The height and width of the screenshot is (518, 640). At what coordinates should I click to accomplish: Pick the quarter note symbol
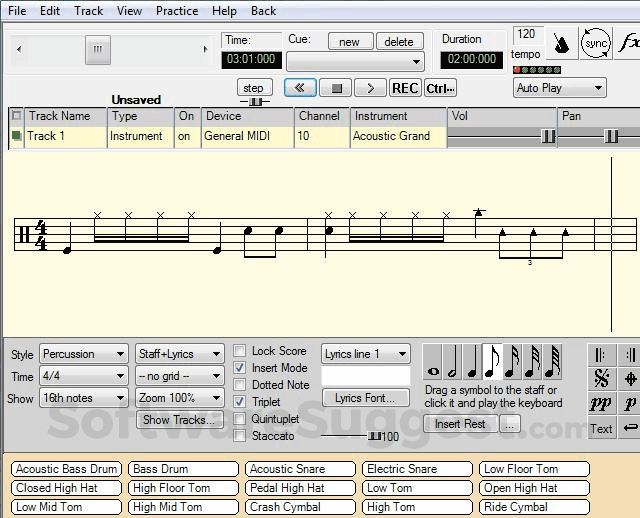[x=471, y=362]
